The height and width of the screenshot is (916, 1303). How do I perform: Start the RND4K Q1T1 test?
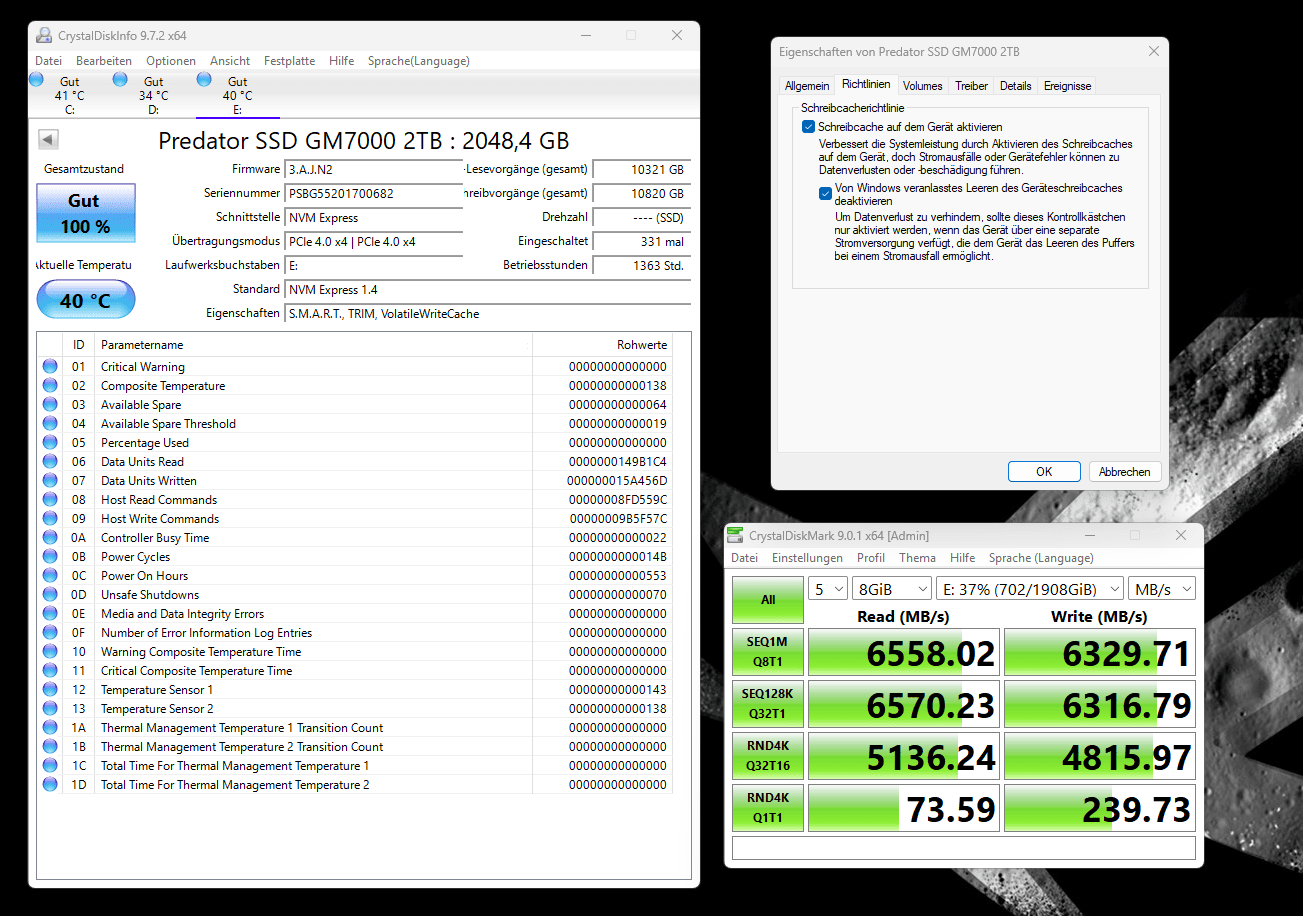click(x=768, y=807)
